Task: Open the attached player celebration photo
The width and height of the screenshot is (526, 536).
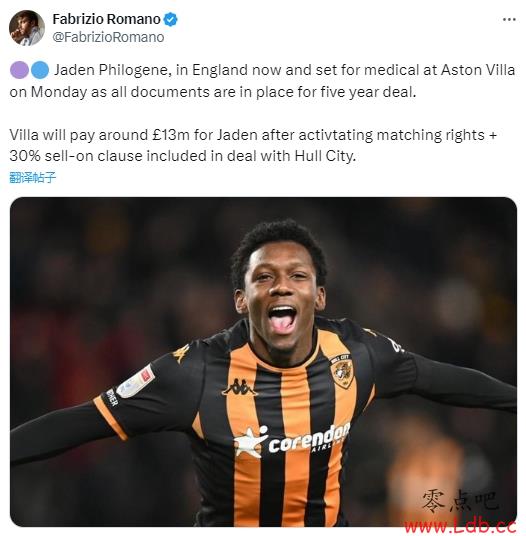Action: coord(263,362)
